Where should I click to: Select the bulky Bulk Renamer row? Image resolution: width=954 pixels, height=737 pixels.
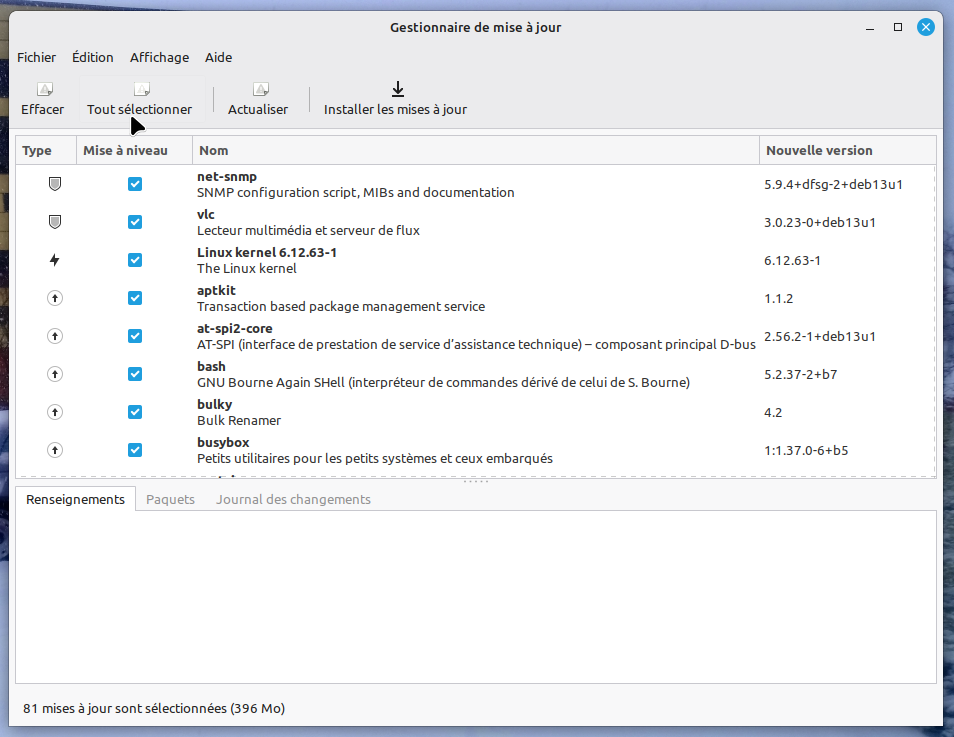tap(475, 412)
